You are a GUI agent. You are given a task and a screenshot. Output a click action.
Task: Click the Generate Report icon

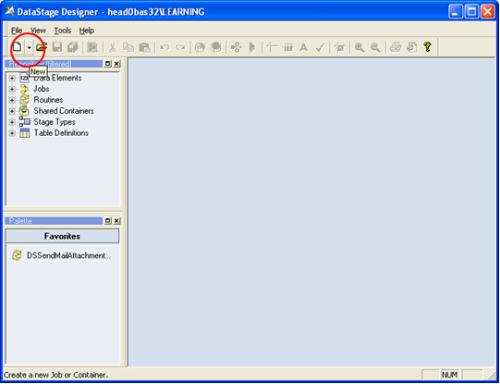[x=412, y=47]
